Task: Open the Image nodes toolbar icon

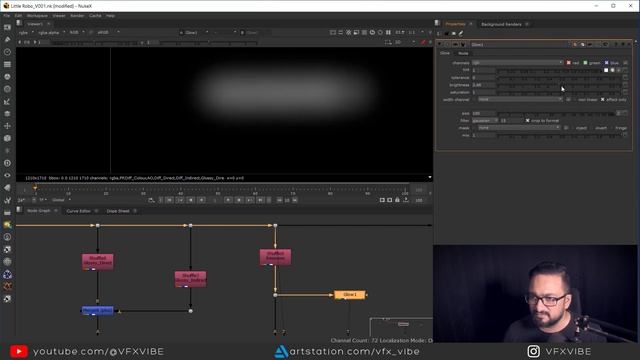Action: coord(7,27)
